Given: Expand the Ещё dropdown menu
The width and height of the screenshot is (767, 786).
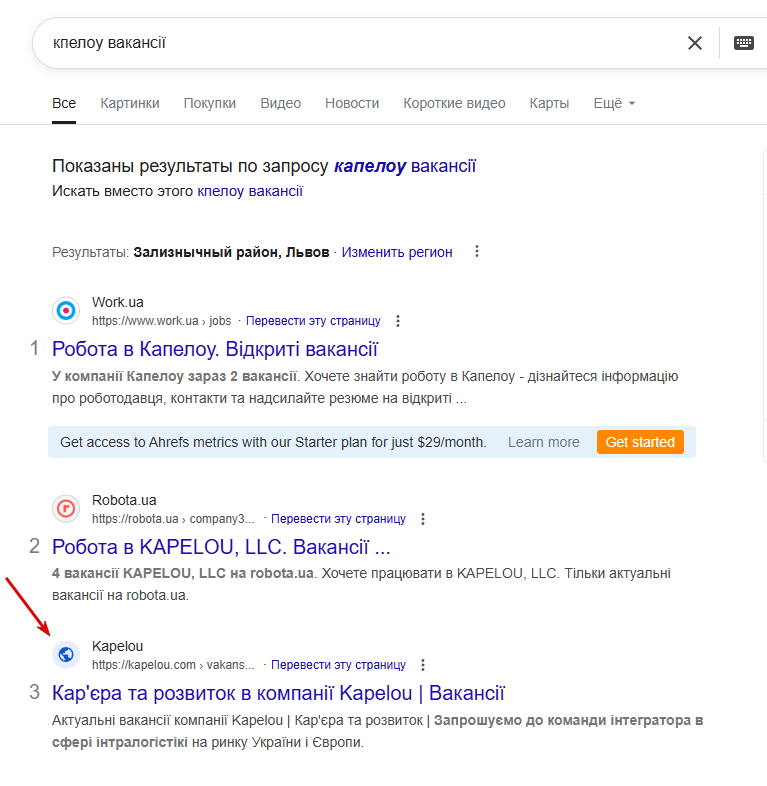Looking at the screenshot, I should pos(614,103).
